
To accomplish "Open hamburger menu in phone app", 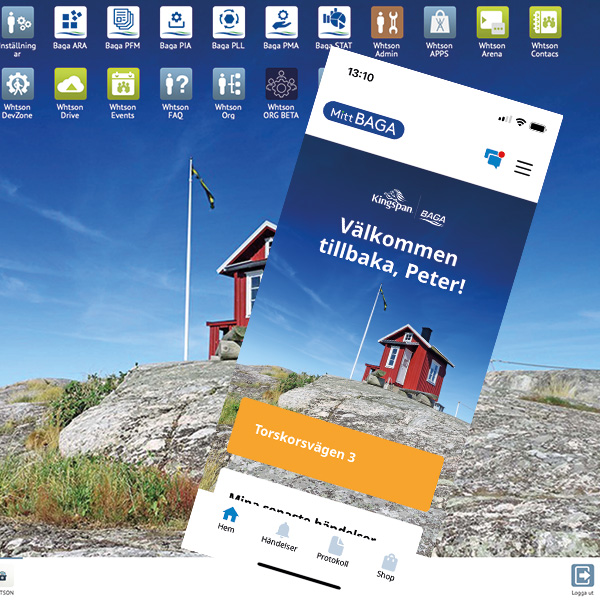I will coord(523,168).
